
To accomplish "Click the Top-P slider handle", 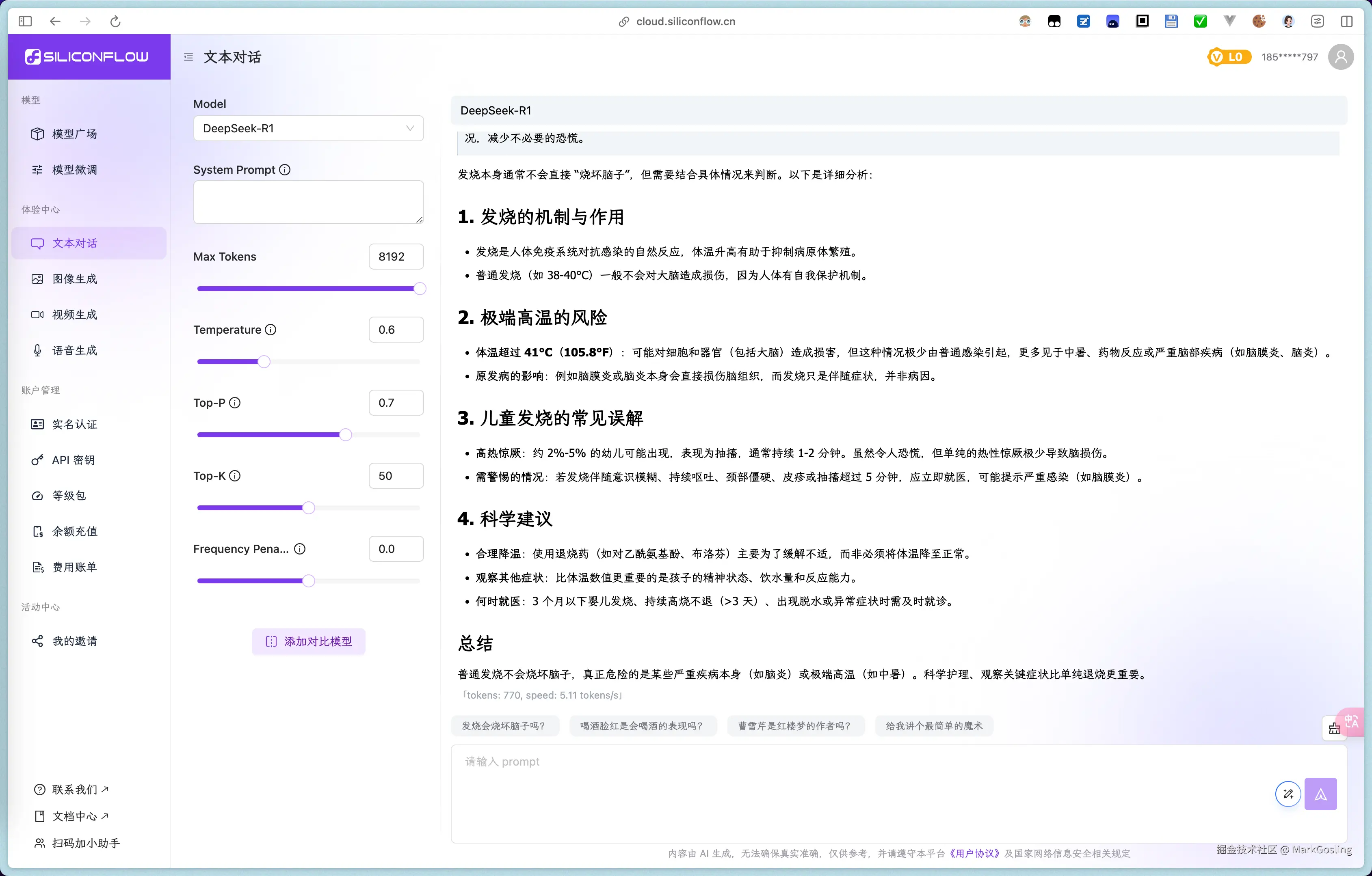I will click(x=345, y=435).
